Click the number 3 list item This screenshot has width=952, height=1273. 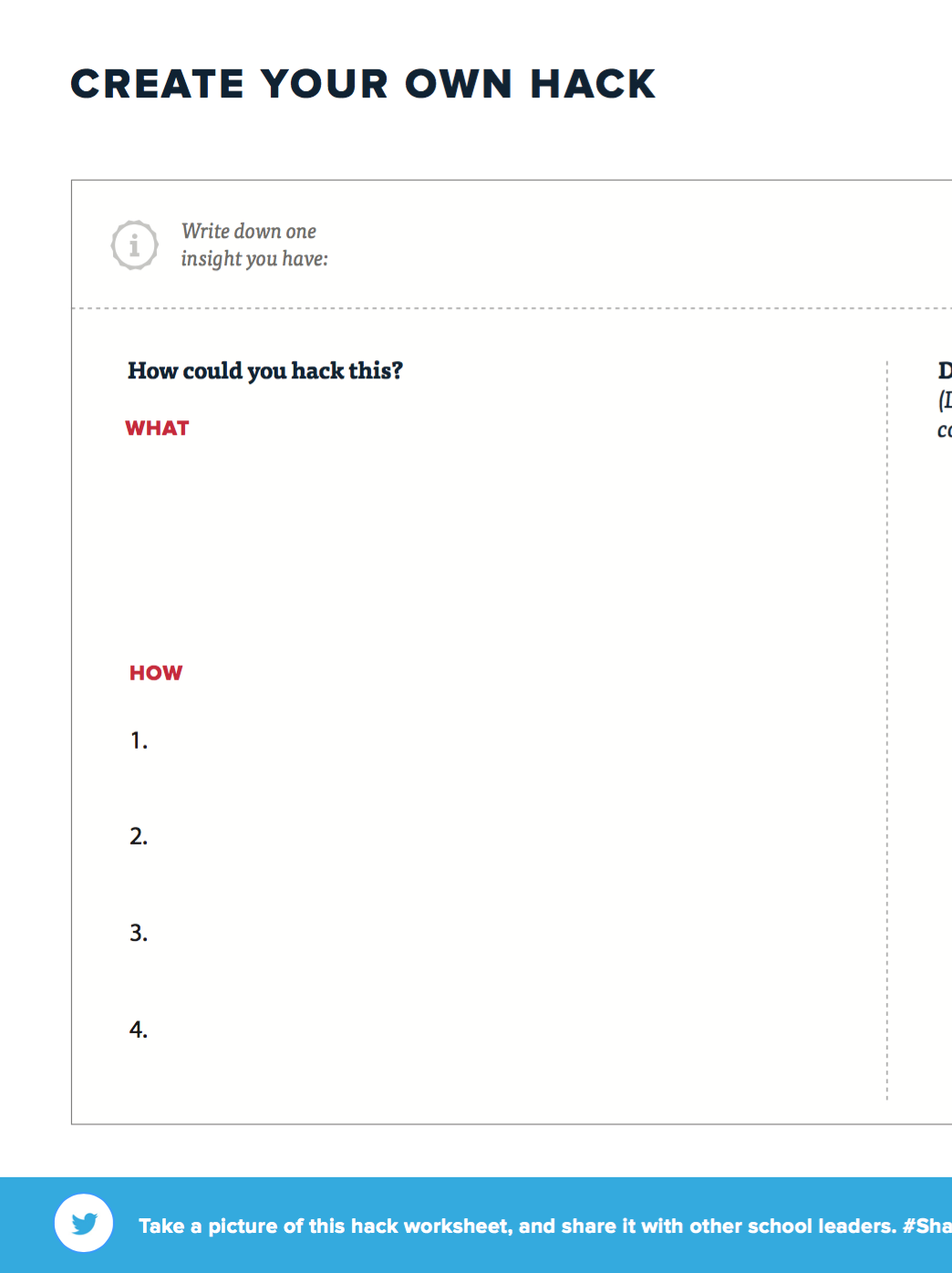(139, 933)
